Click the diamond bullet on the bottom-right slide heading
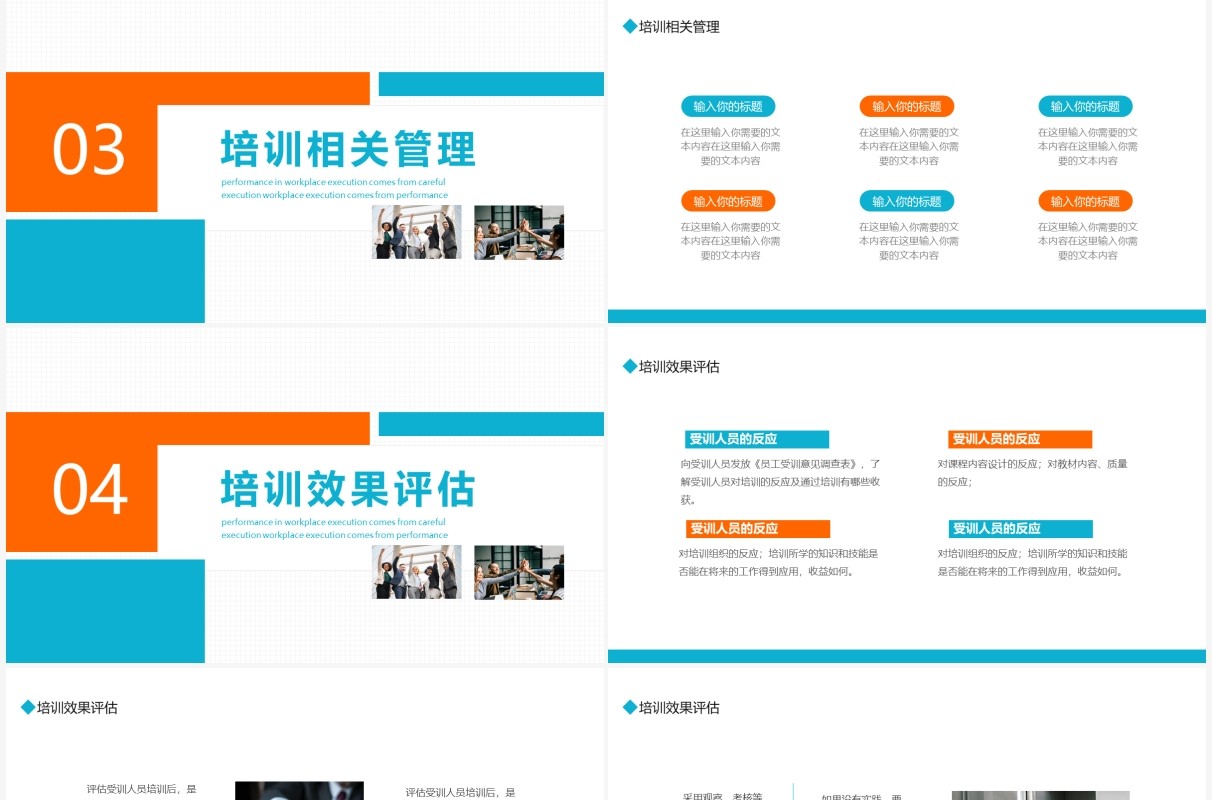This screenshot has width=1212, height=800. (x=630, y=707)
